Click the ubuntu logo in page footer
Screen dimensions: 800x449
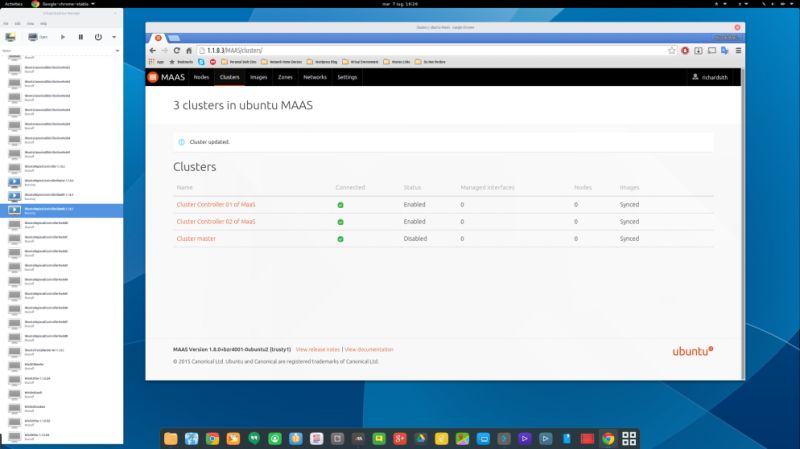pyautogui.click(x=693, y=351)
